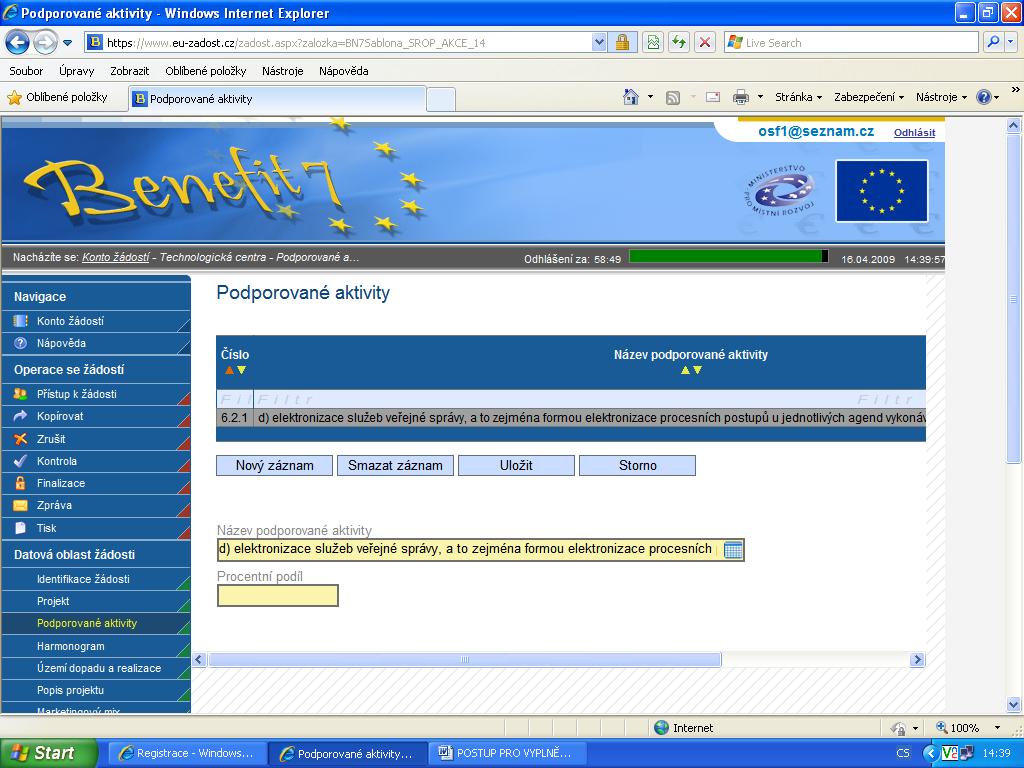Click the Home icon in command bar
The width and height of the screenshot is (1024, 768).
pos(631,97)
